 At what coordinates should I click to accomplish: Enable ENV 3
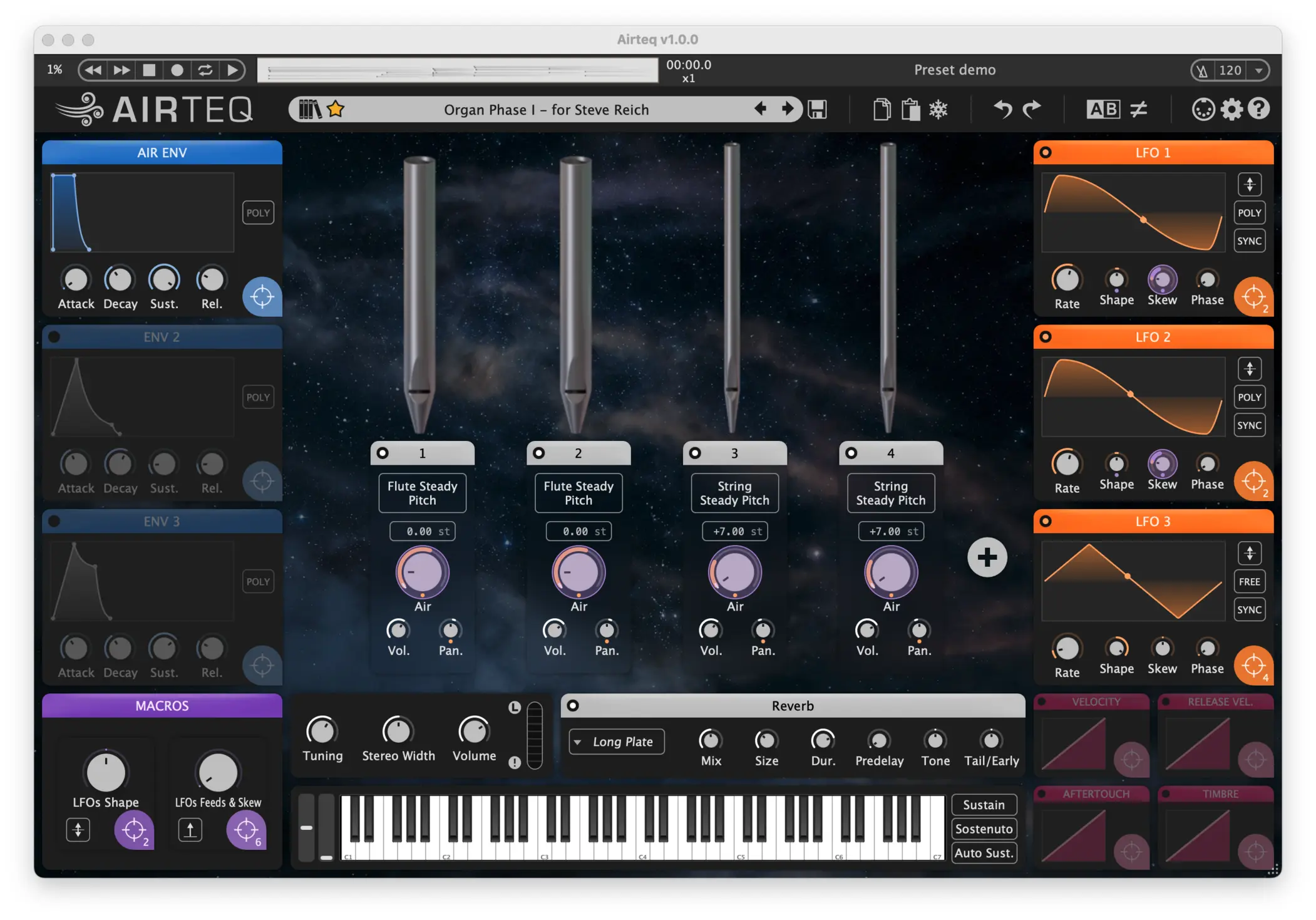coord(54,521)
